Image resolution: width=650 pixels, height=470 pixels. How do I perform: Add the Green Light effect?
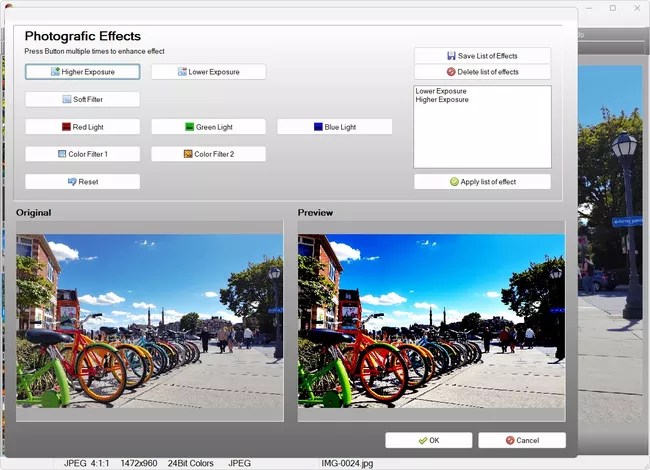[x=209, y=127]
